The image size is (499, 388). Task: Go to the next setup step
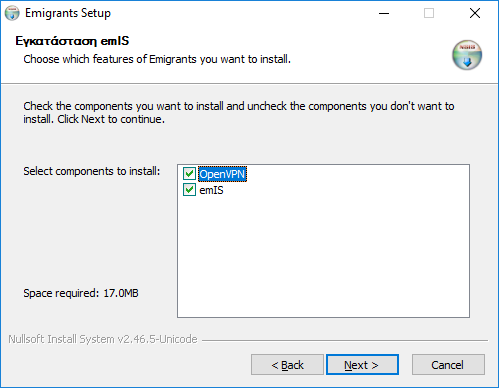tap(362, 365)
